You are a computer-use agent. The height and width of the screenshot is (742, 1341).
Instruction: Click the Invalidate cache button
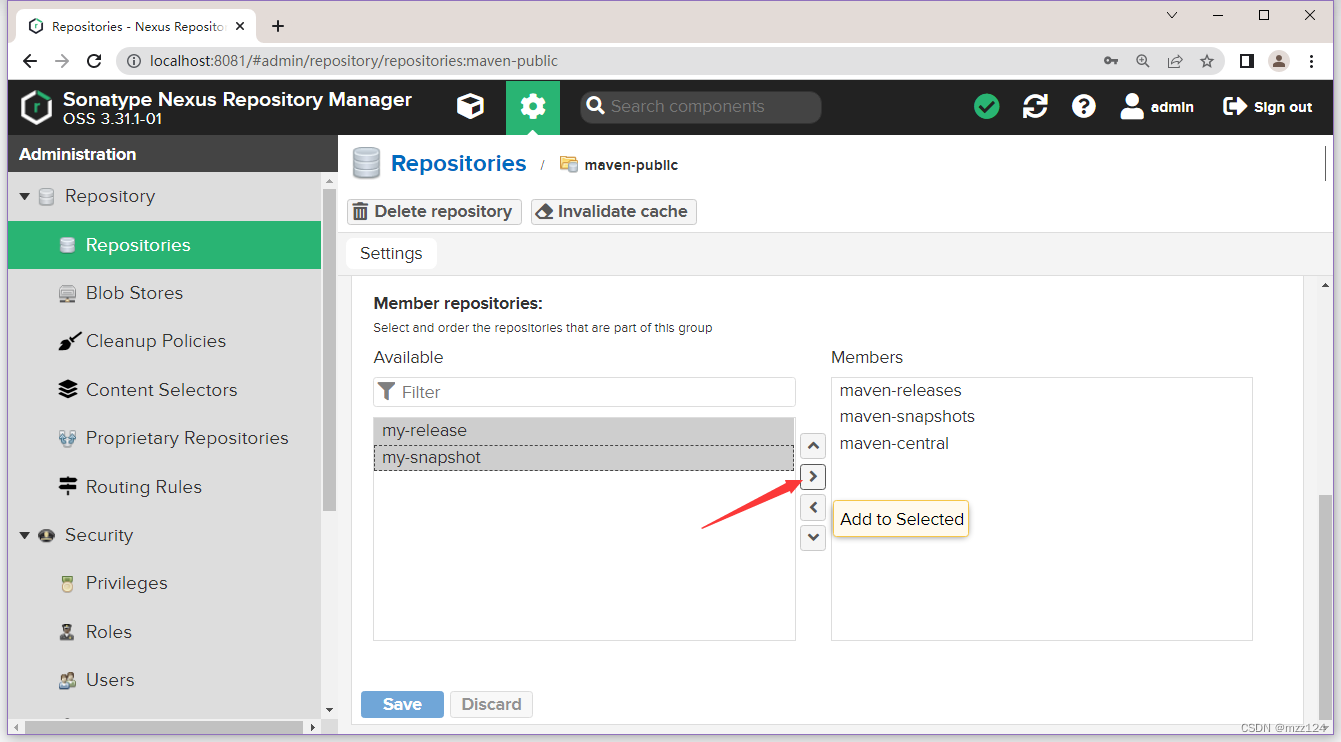click(x=613, y=211)
